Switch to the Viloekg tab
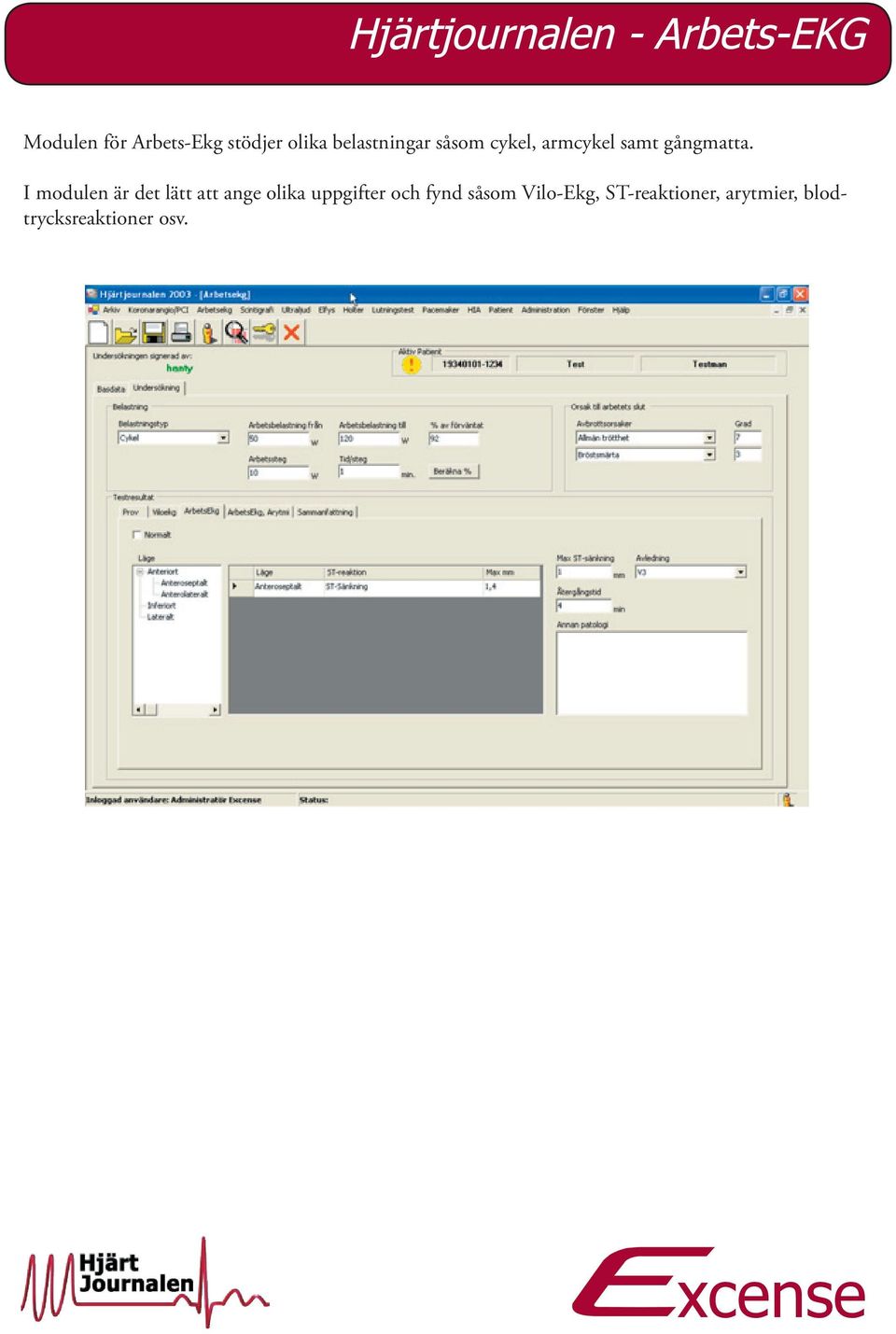 163,513
